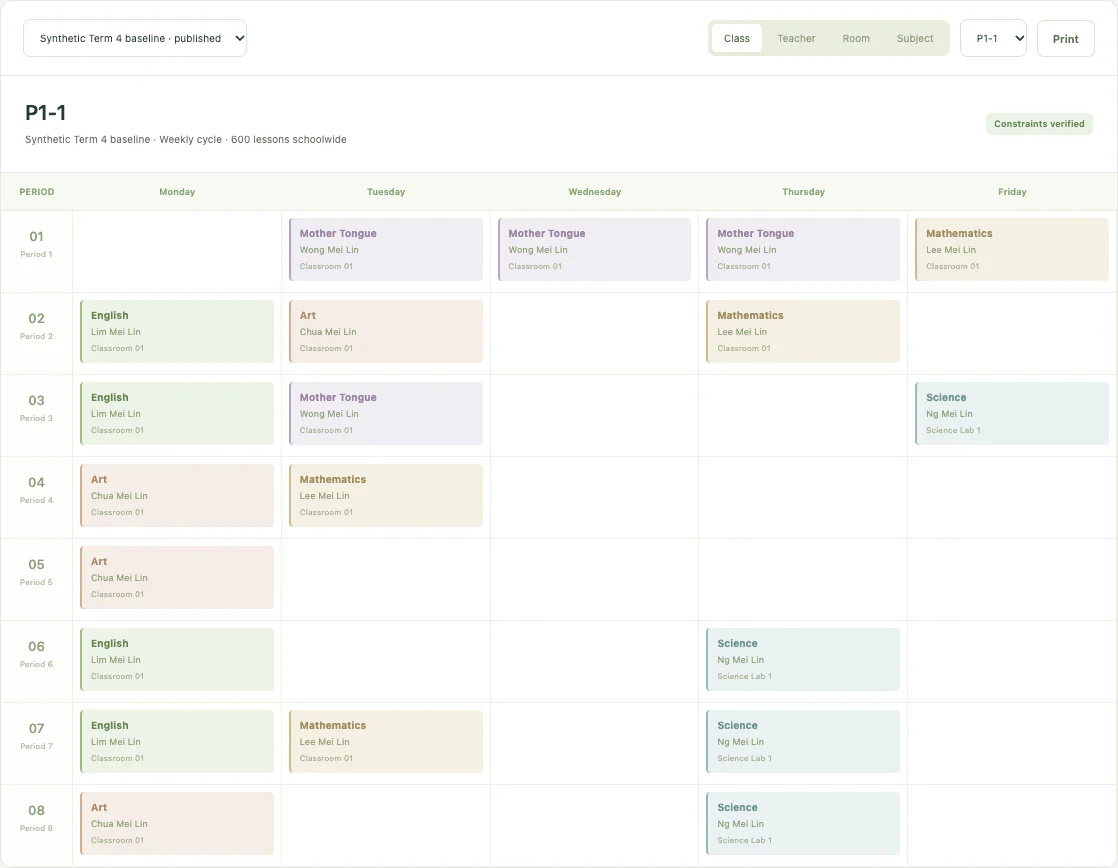1118x868 pixels.
Task: Click the Constraints verified badge
Action: (x=1039, y=124)
